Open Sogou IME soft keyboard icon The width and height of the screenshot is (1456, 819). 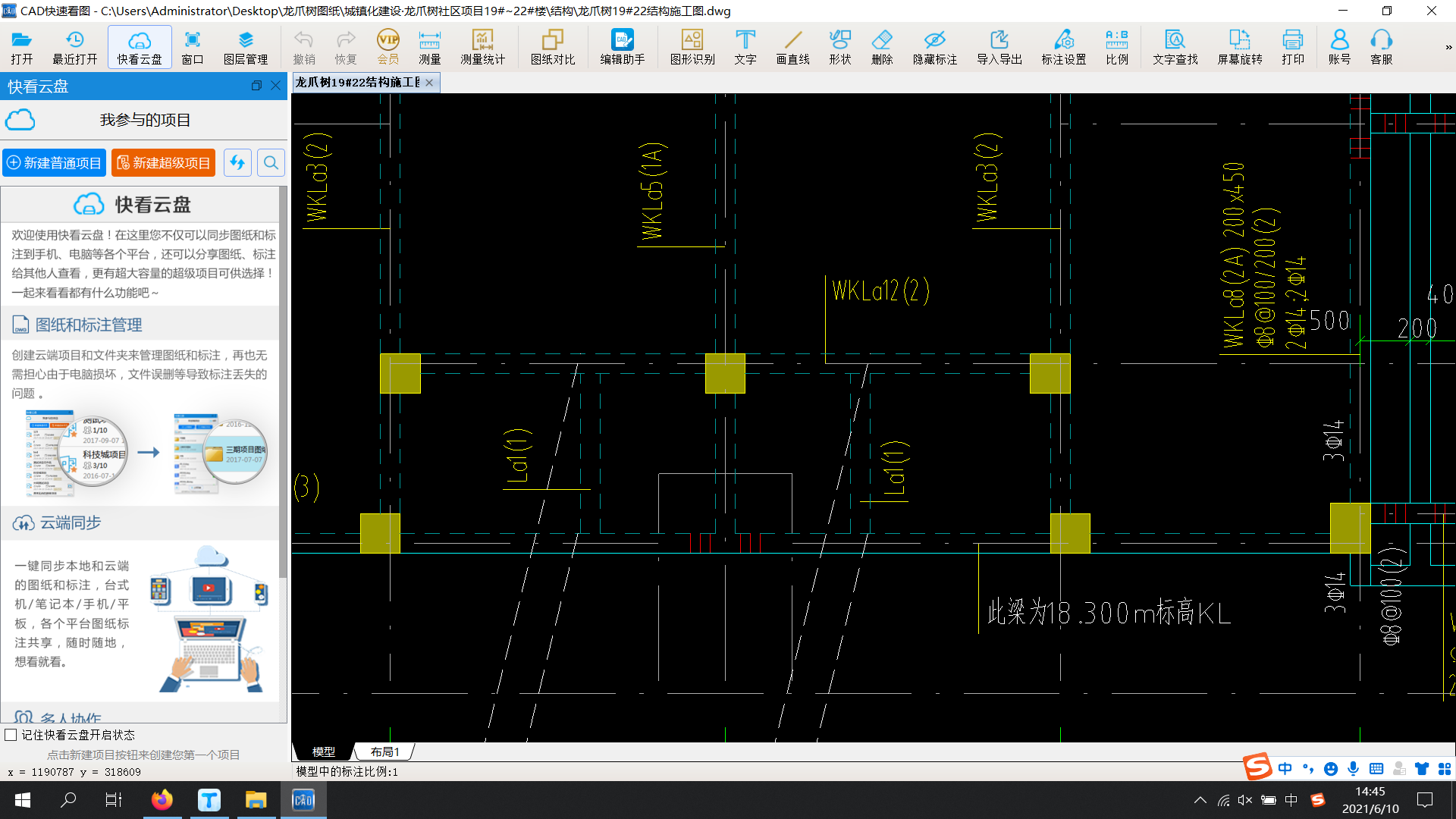point(1376,768)
